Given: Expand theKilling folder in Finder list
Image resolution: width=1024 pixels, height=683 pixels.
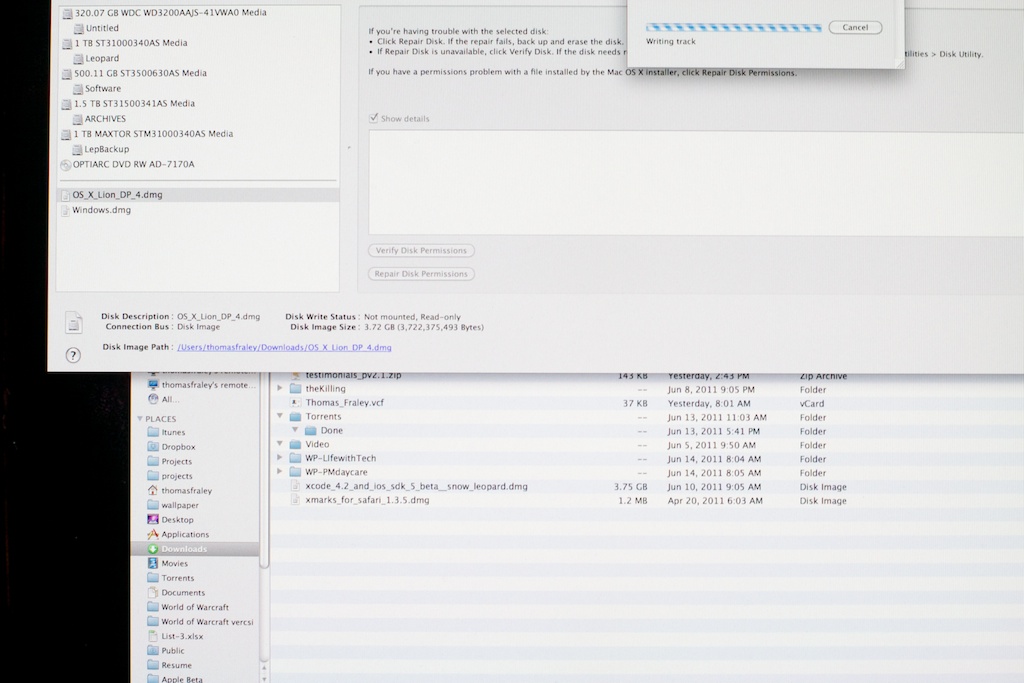Looking at the screenshot, I should coord(280,388).
